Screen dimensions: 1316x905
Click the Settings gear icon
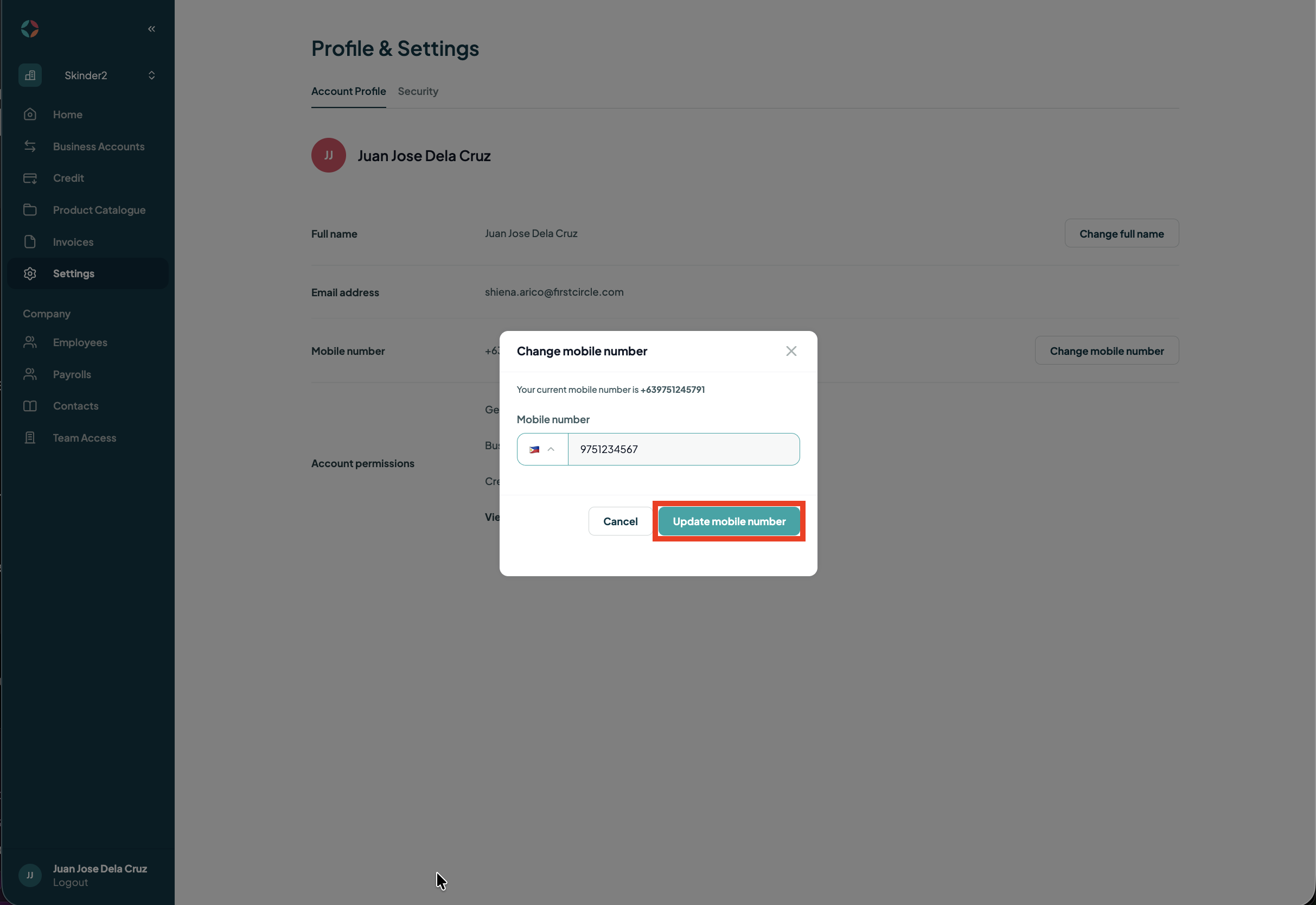30,273
